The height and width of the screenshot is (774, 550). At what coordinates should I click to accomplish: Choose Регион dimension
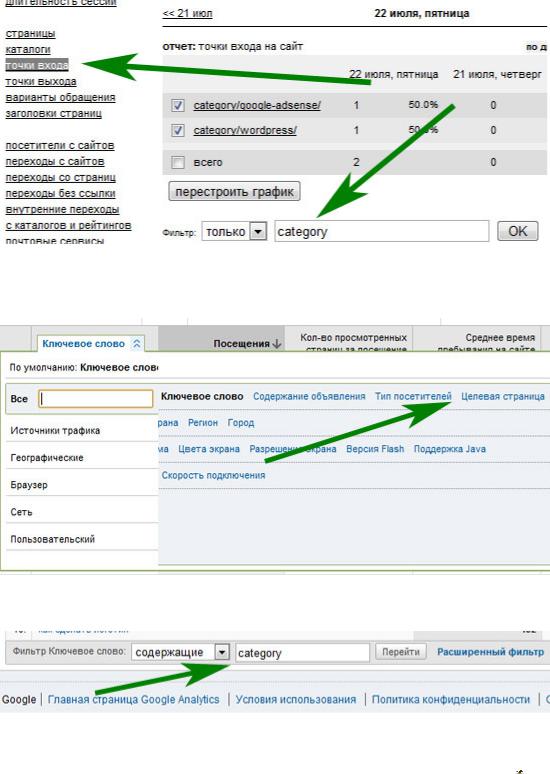(203, 423)
